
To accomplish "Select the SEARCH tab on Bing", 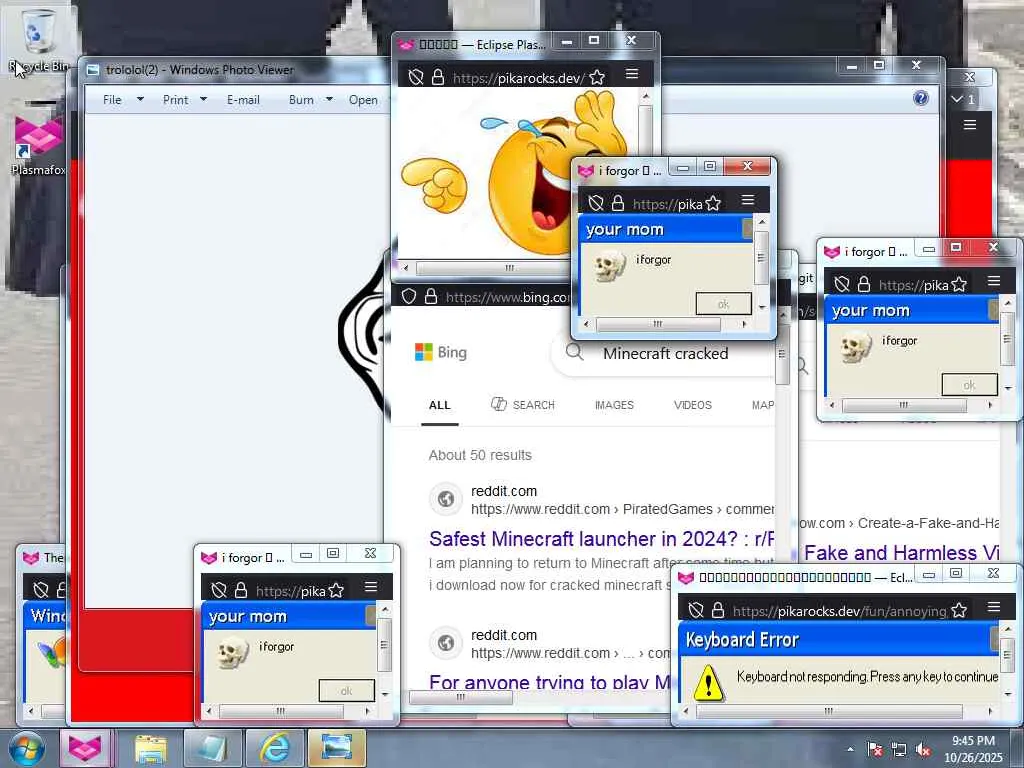I will [522, 405].
